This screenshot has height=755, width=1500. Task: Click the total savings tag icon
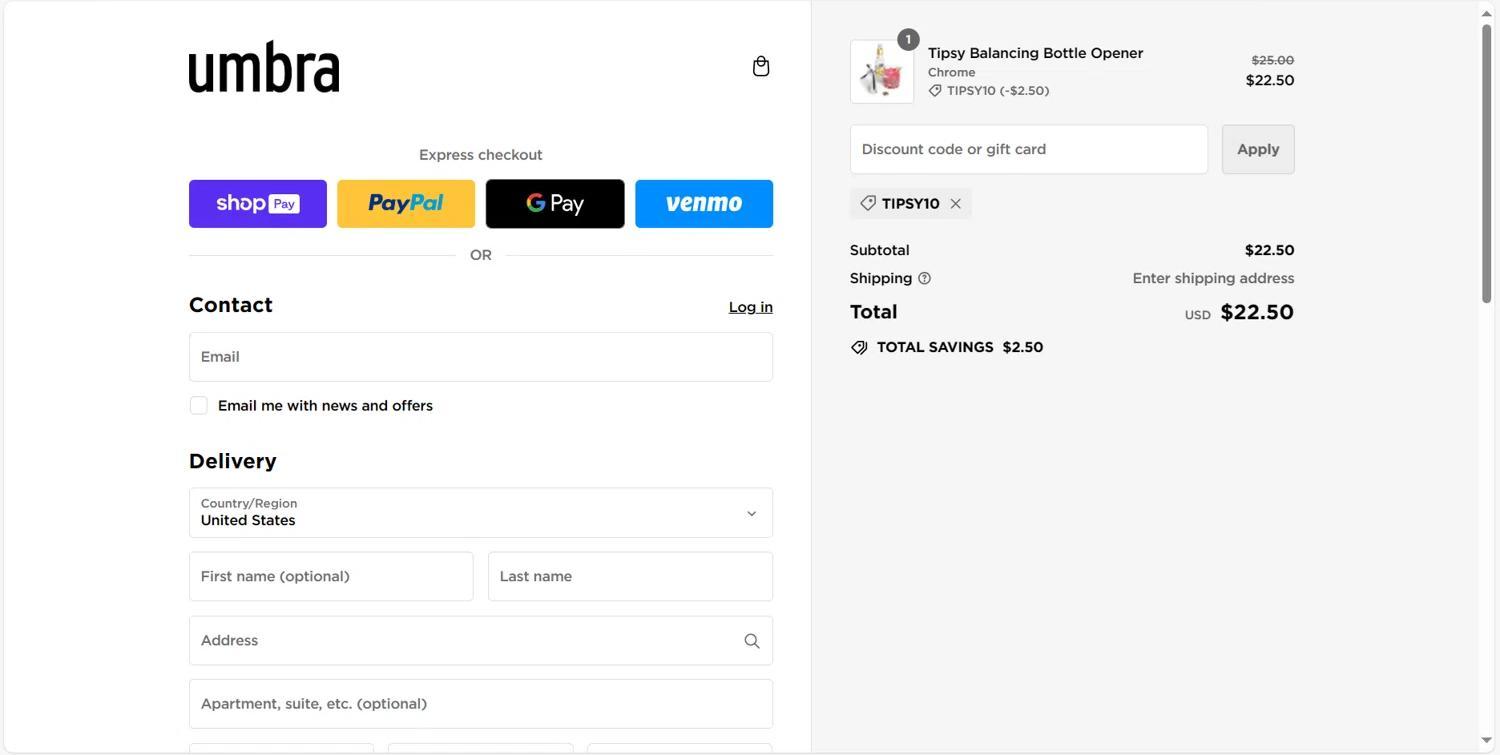click(x=859, y=348)
